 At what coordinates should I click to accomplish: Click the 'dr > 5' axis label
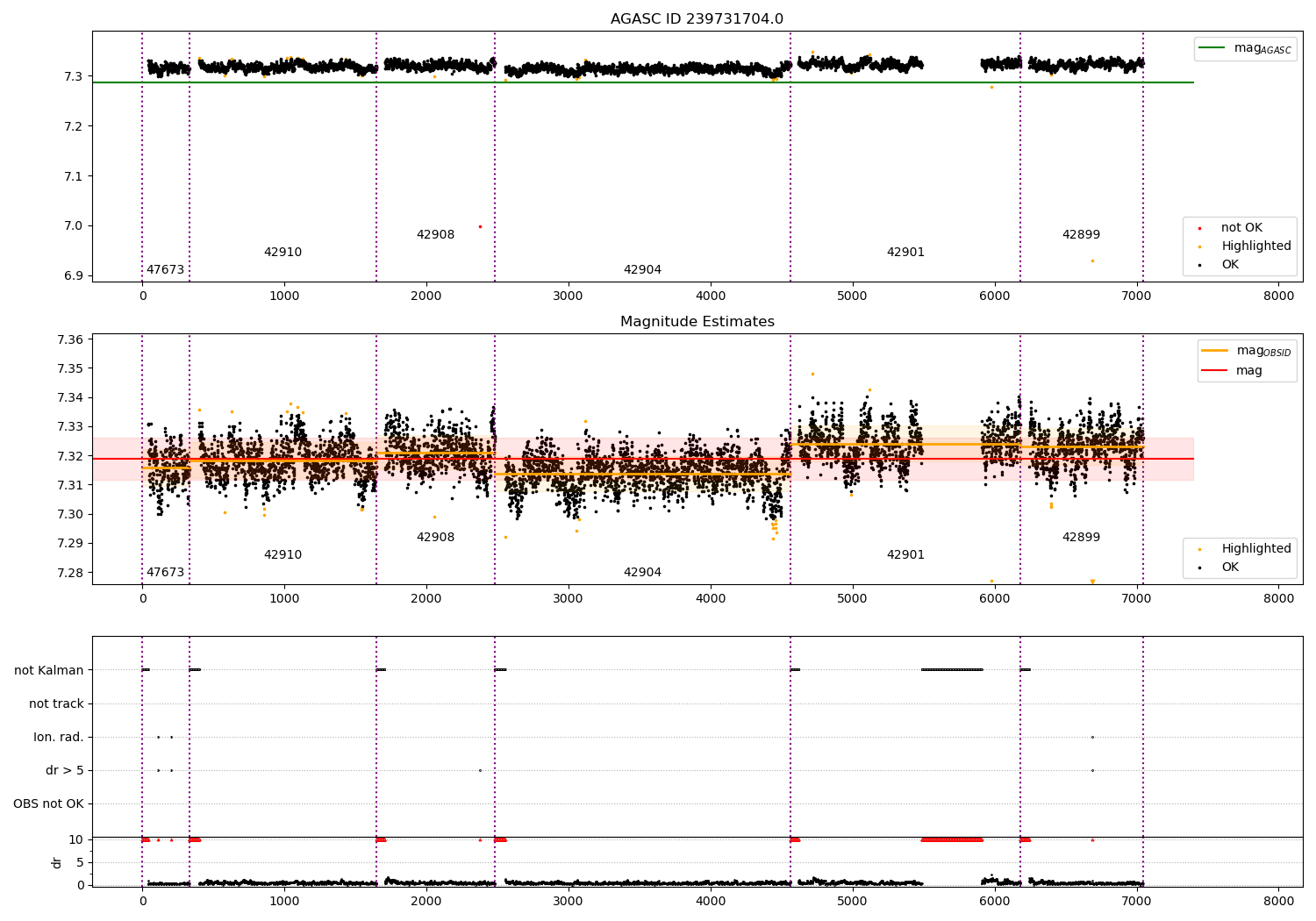[65, 770]
